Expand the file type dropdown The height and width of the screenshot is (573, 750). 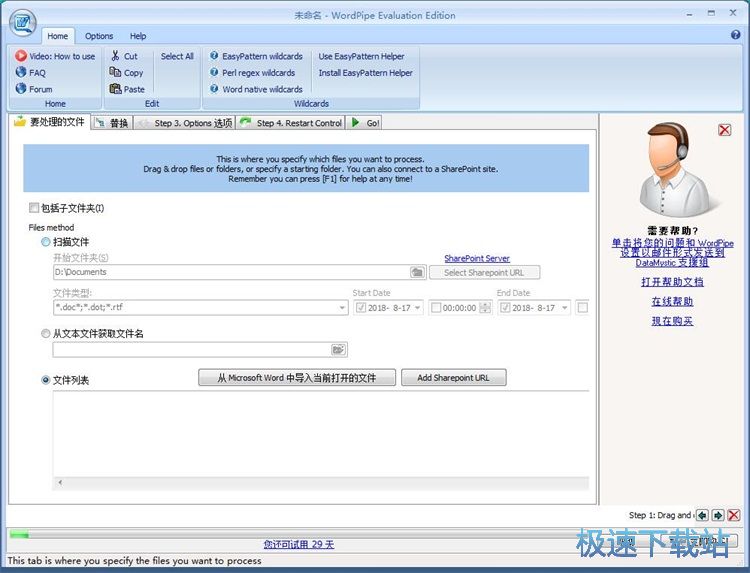pos(341,308)
